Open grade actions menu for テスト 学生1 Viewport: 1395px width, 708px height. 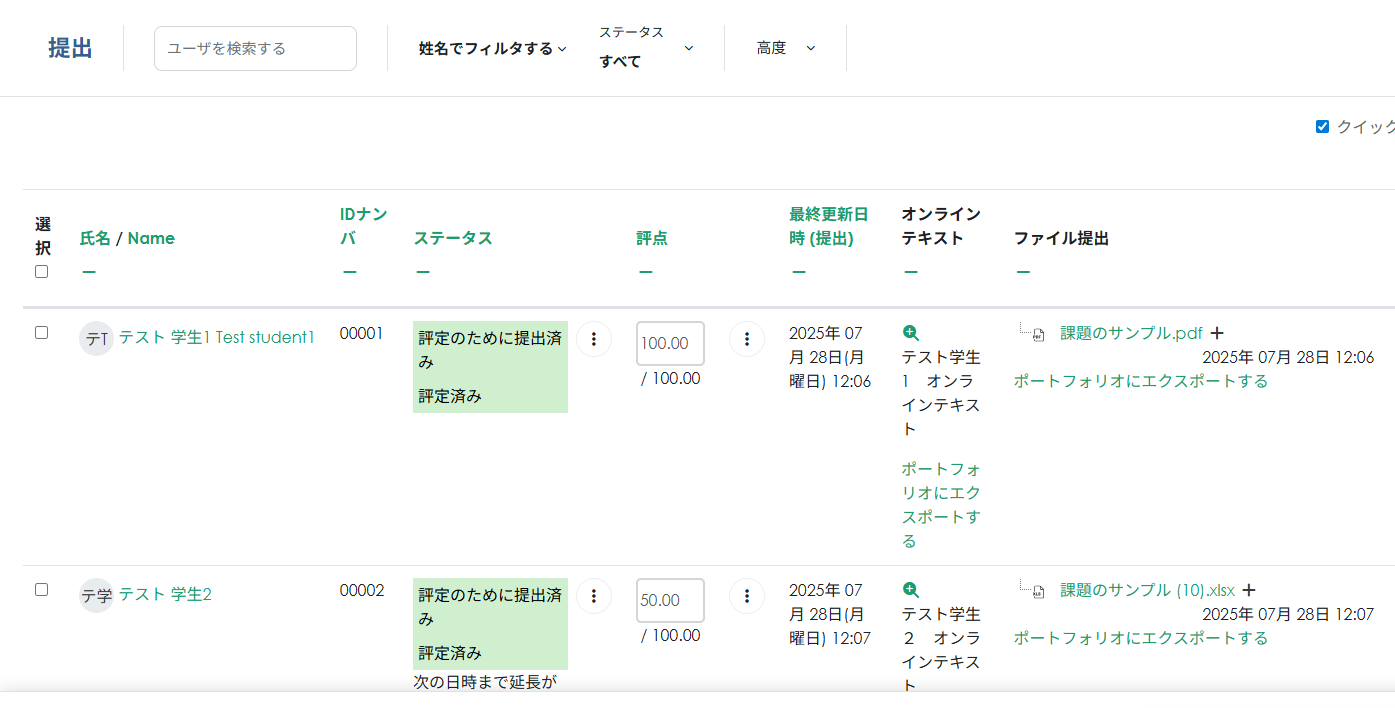point(747,339)
